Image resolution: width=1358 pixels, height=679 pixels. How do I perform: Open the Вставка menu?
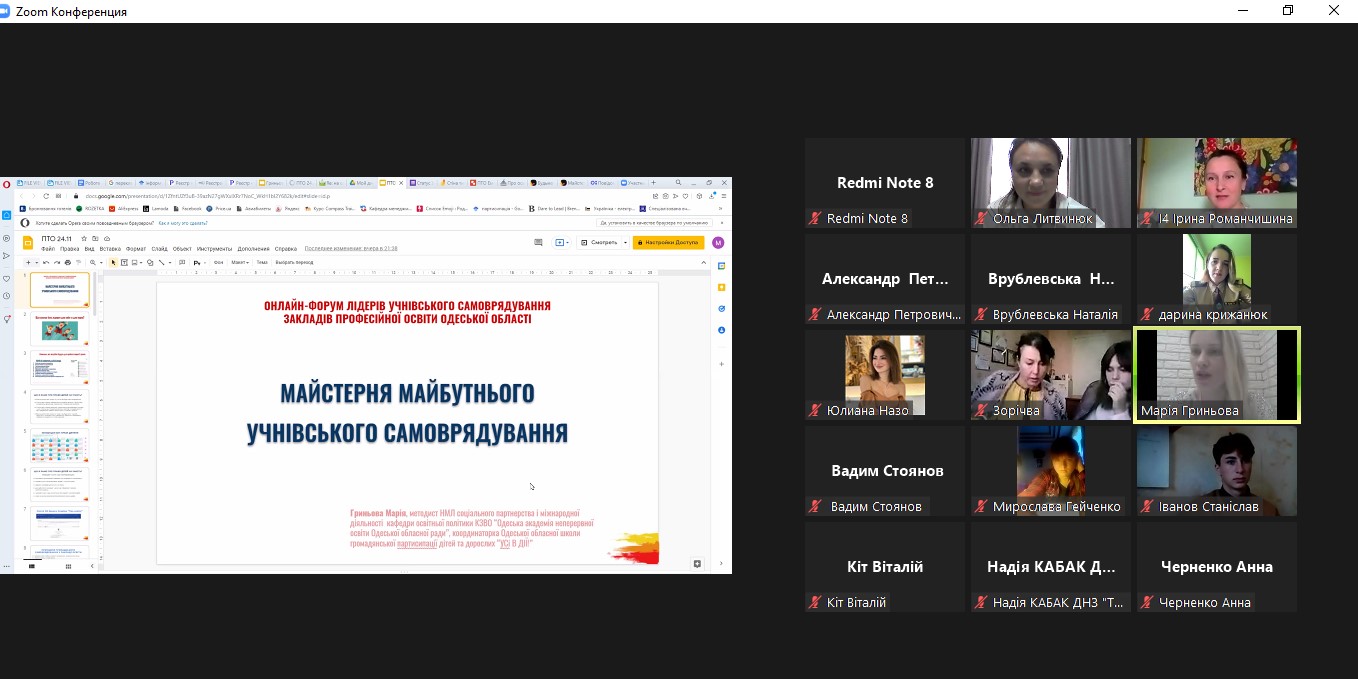[x=110, y=249]
